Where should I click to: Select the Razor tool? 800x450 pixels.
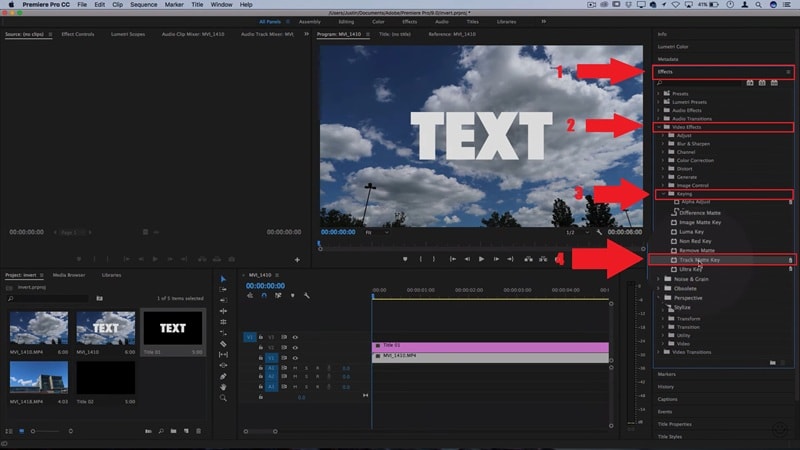pyautogui.click(x=223, y=344)
